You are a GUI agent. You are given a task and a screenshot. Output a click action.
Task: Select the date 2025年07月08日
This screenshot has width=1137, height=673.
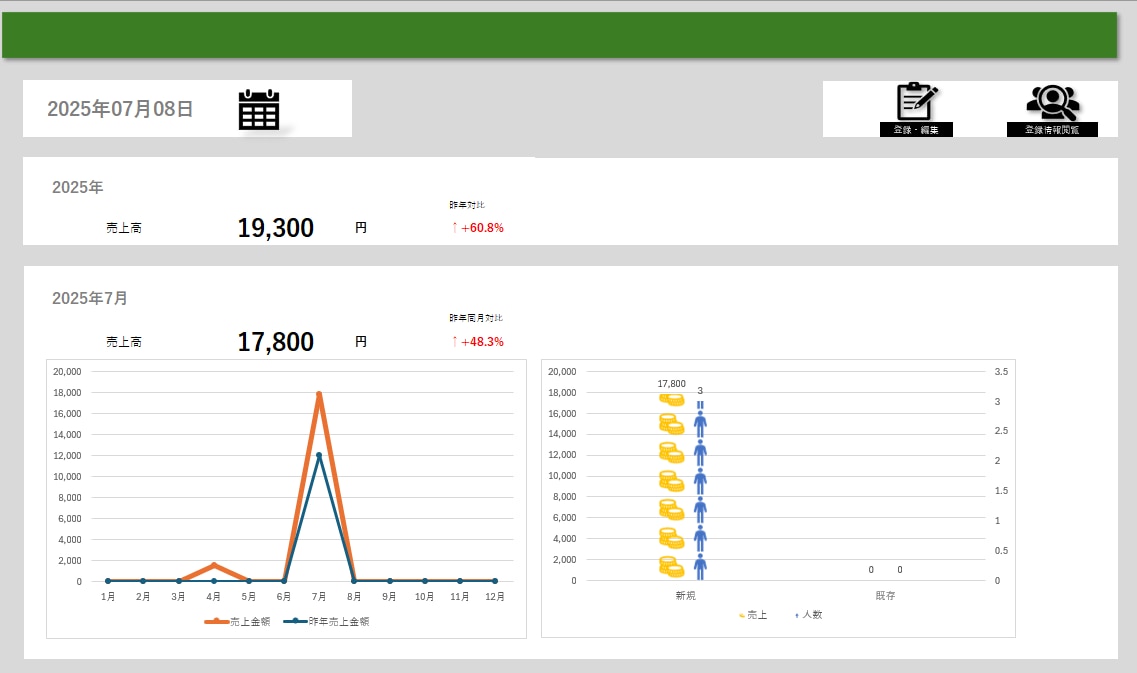click(x=120, y=109)
